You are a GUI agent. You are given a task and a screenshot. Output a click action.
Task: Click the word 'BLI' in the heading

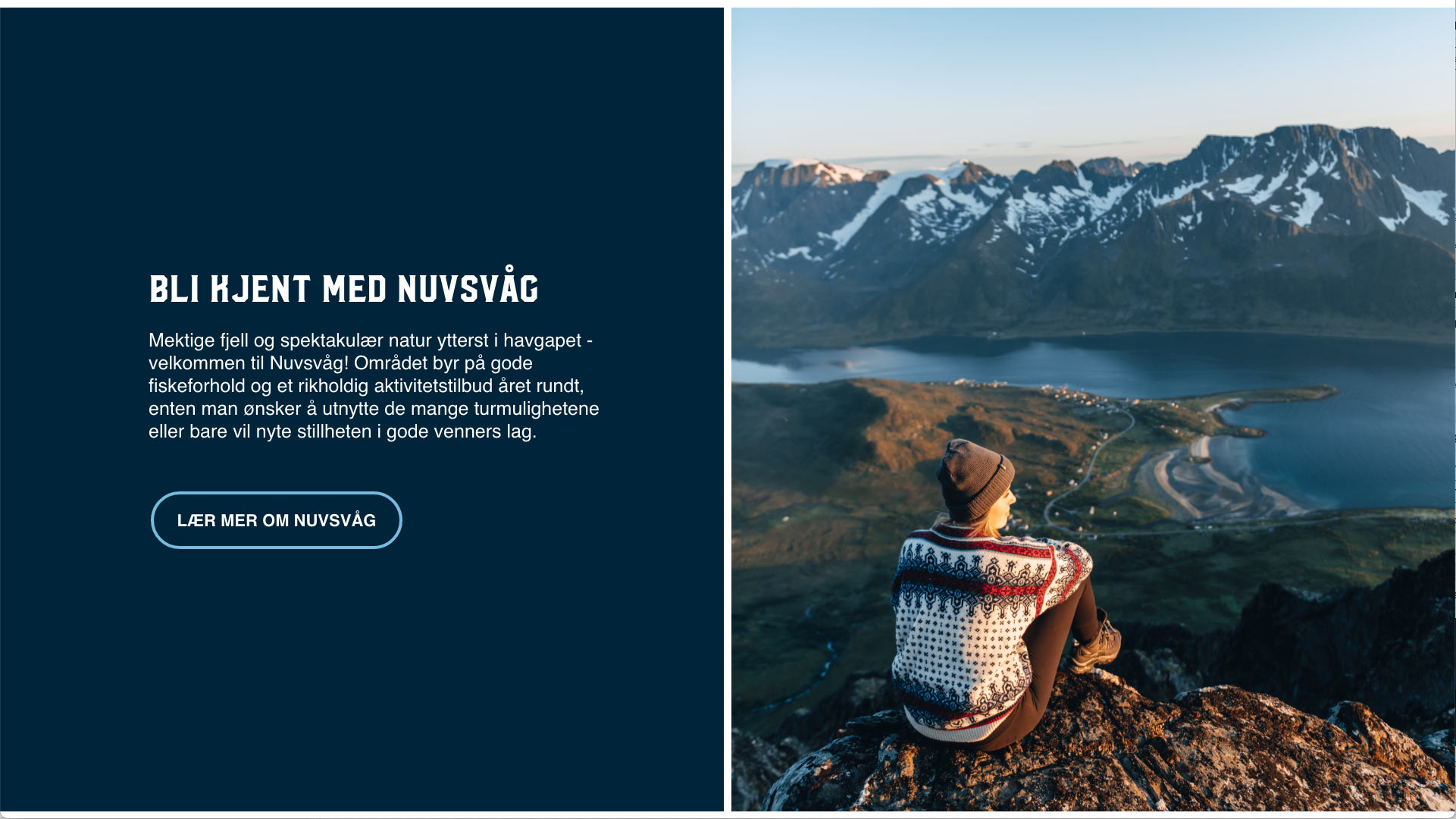tap(174, 288)
